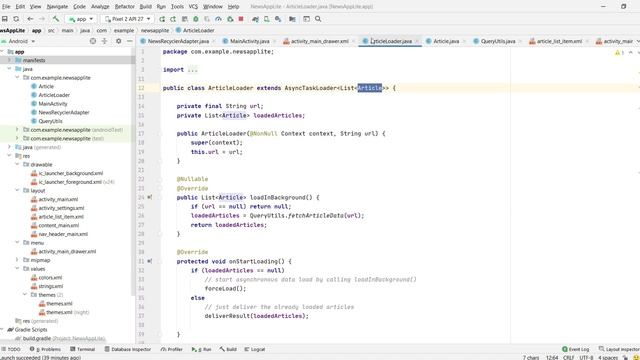Open the Android project view dropdown
The height and width of the screenshot is (360, 640).
[18, 41]
